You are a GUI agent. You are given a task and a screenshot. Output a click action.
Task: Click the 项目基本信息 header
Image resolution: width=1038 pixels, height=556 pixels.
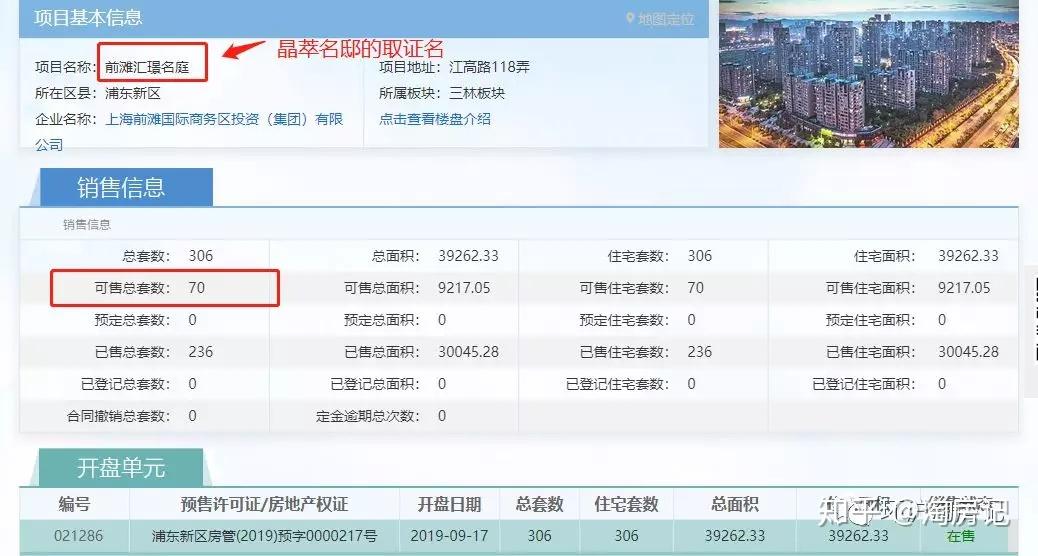point(88,17)
